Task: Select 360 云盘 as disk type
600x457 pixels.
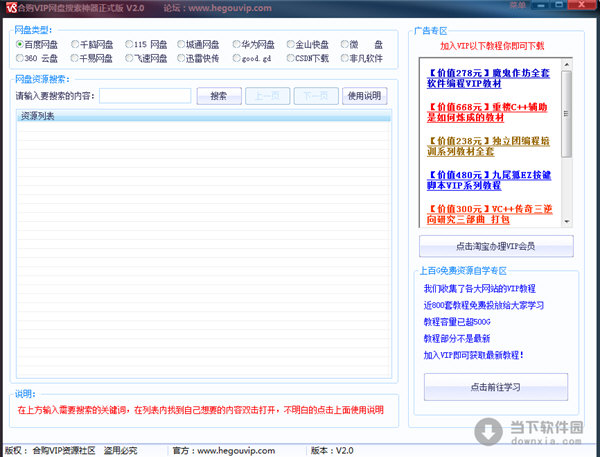Action: [x=20, y=59]
